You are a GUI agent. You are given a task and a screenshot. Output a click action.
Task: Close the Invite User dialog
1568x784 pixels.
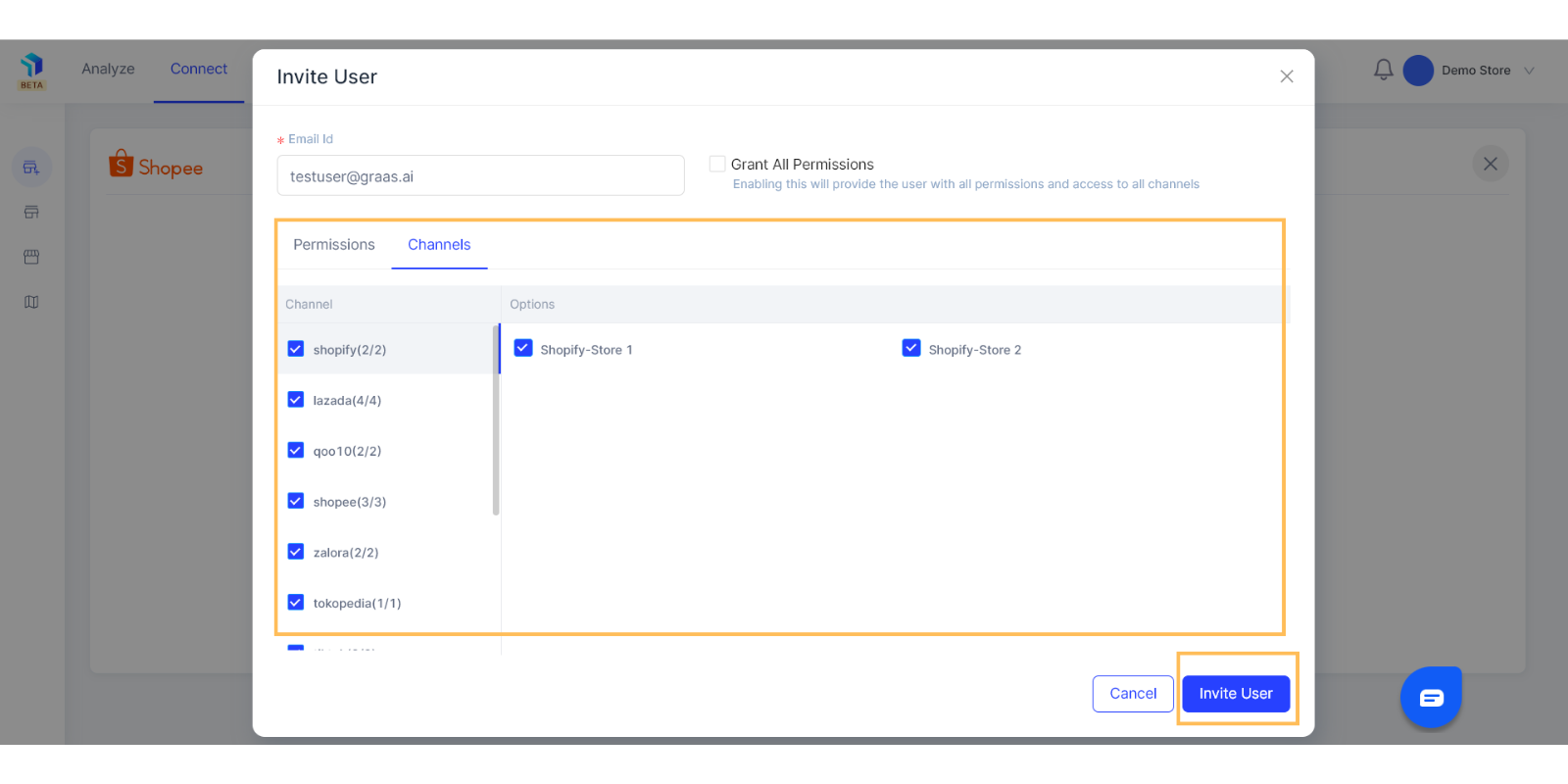coord(1287,76)
